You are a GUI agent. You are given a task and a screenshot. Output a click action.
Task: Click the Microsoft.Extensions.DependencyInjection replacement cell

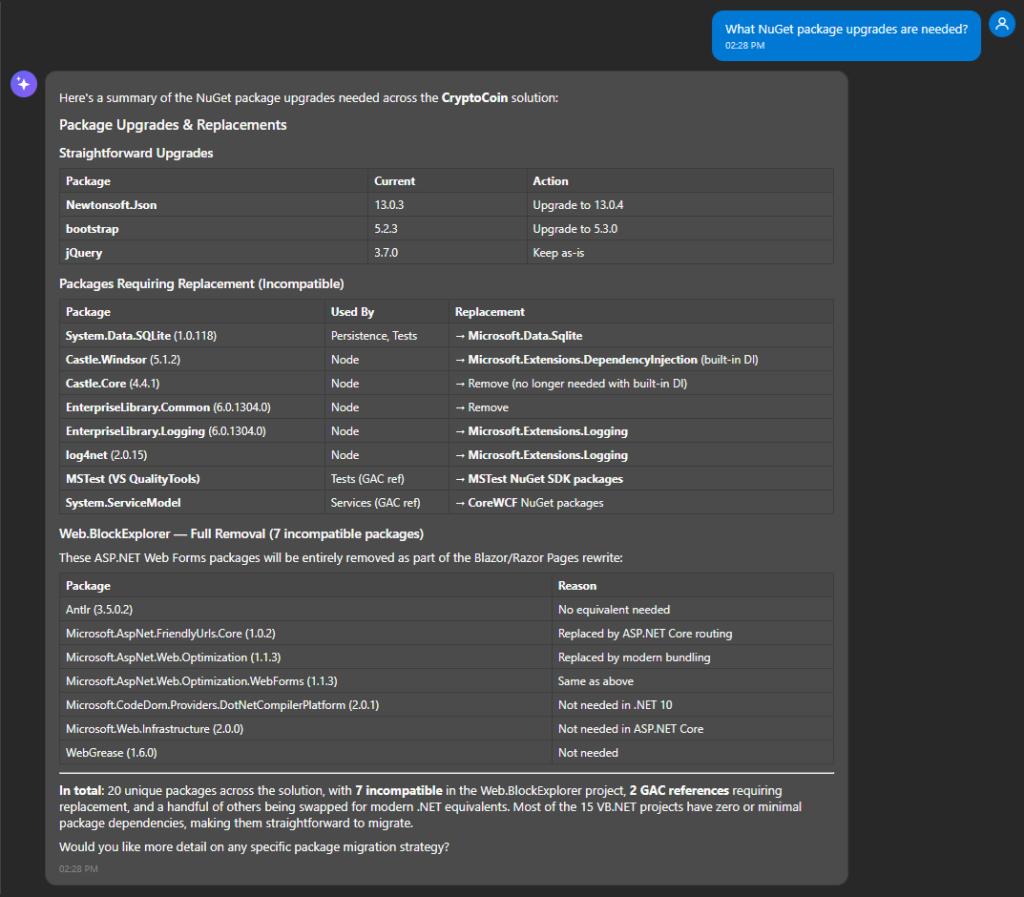641,360
